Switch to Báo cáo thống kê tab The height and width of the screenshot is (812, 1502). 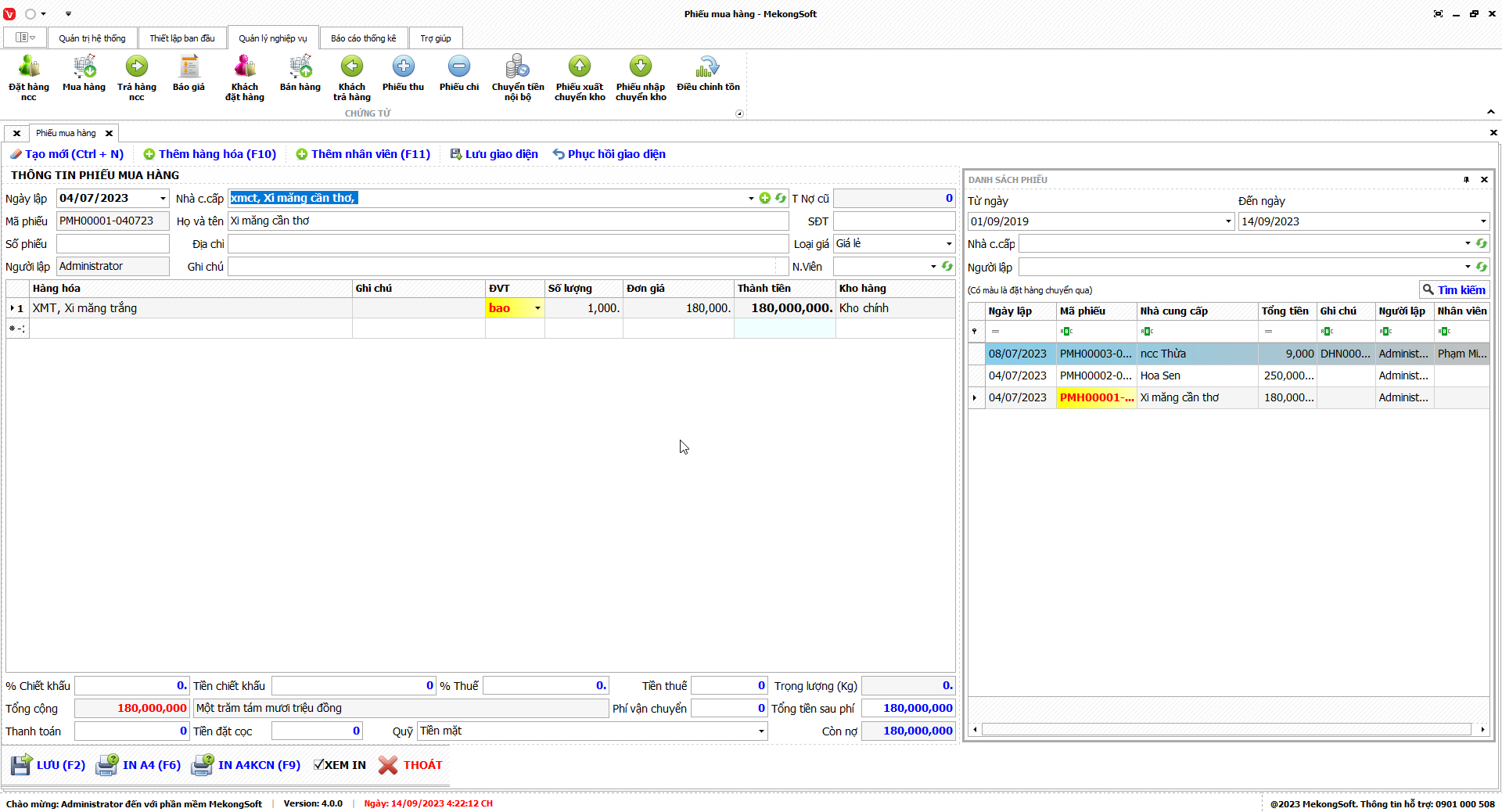(x=363, y=38)
